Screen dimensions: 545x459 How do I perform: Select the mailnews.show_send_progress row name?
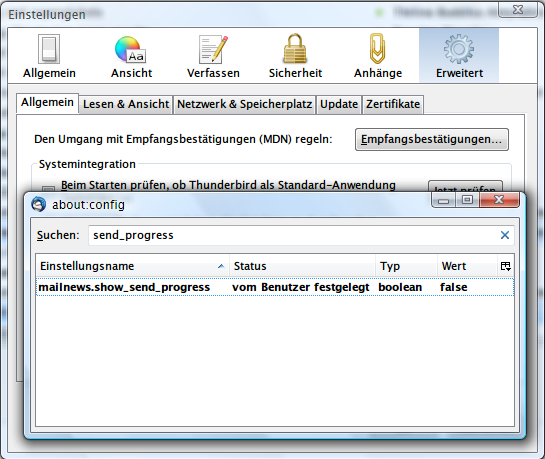[x=124, y=287]
